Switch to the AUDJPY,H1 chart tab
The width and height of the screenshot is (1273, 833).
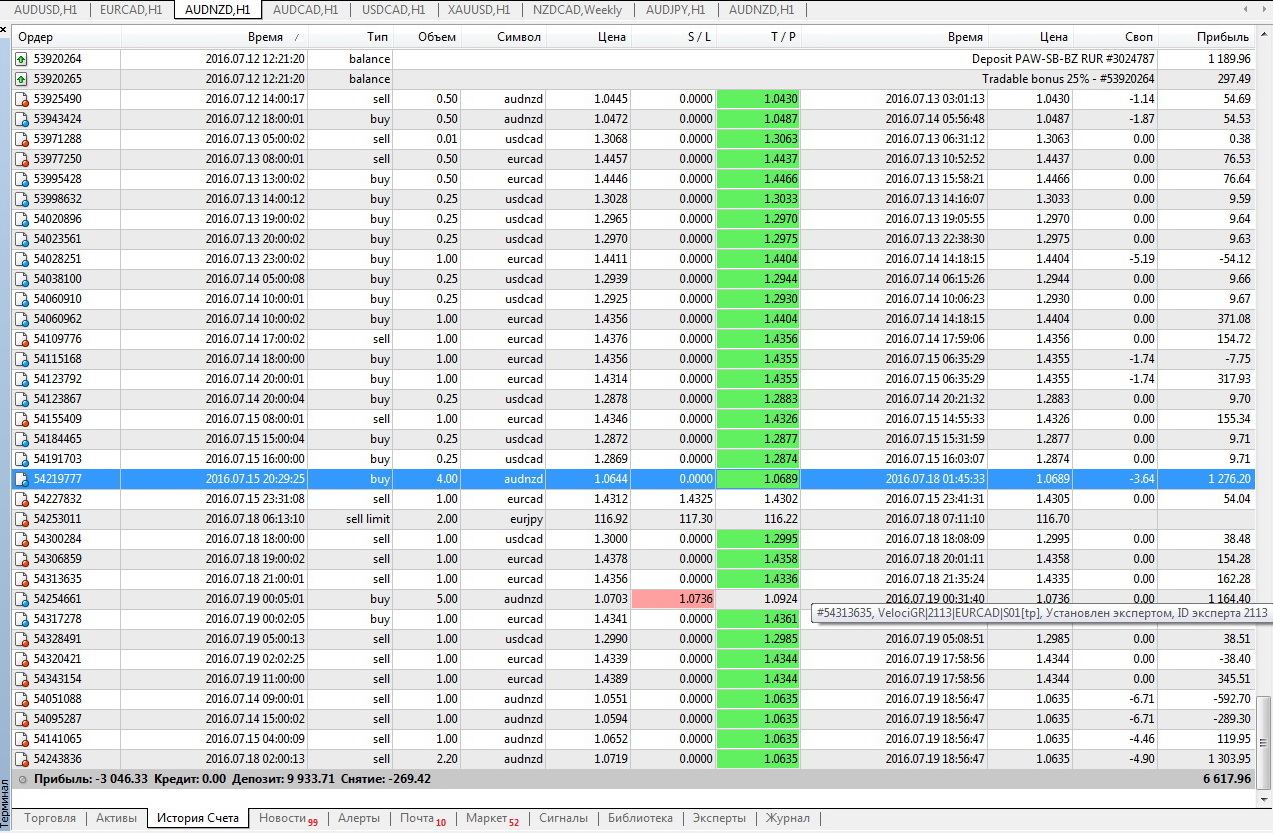coord(676,10)
